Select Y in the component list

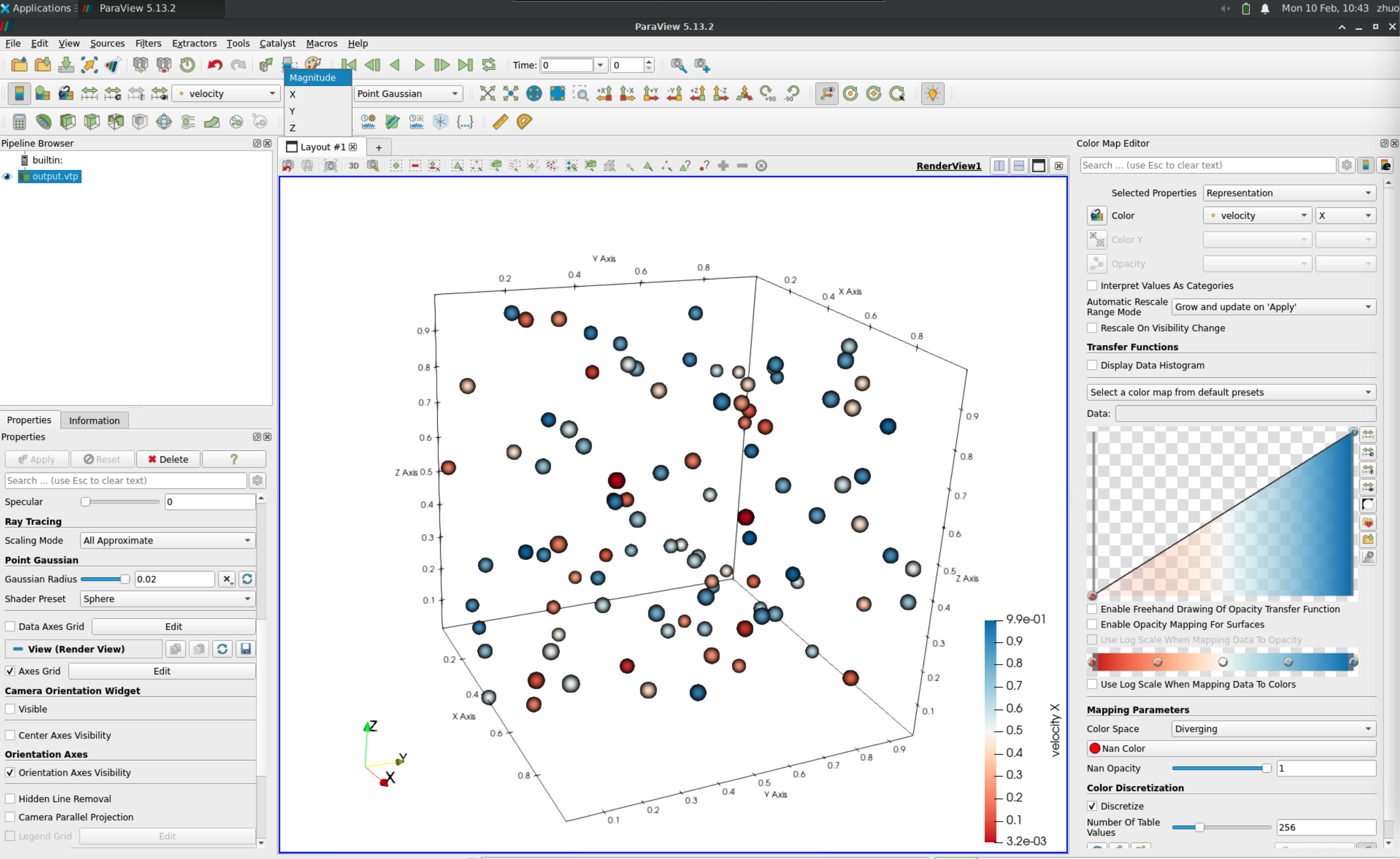(x=318, y=111)
